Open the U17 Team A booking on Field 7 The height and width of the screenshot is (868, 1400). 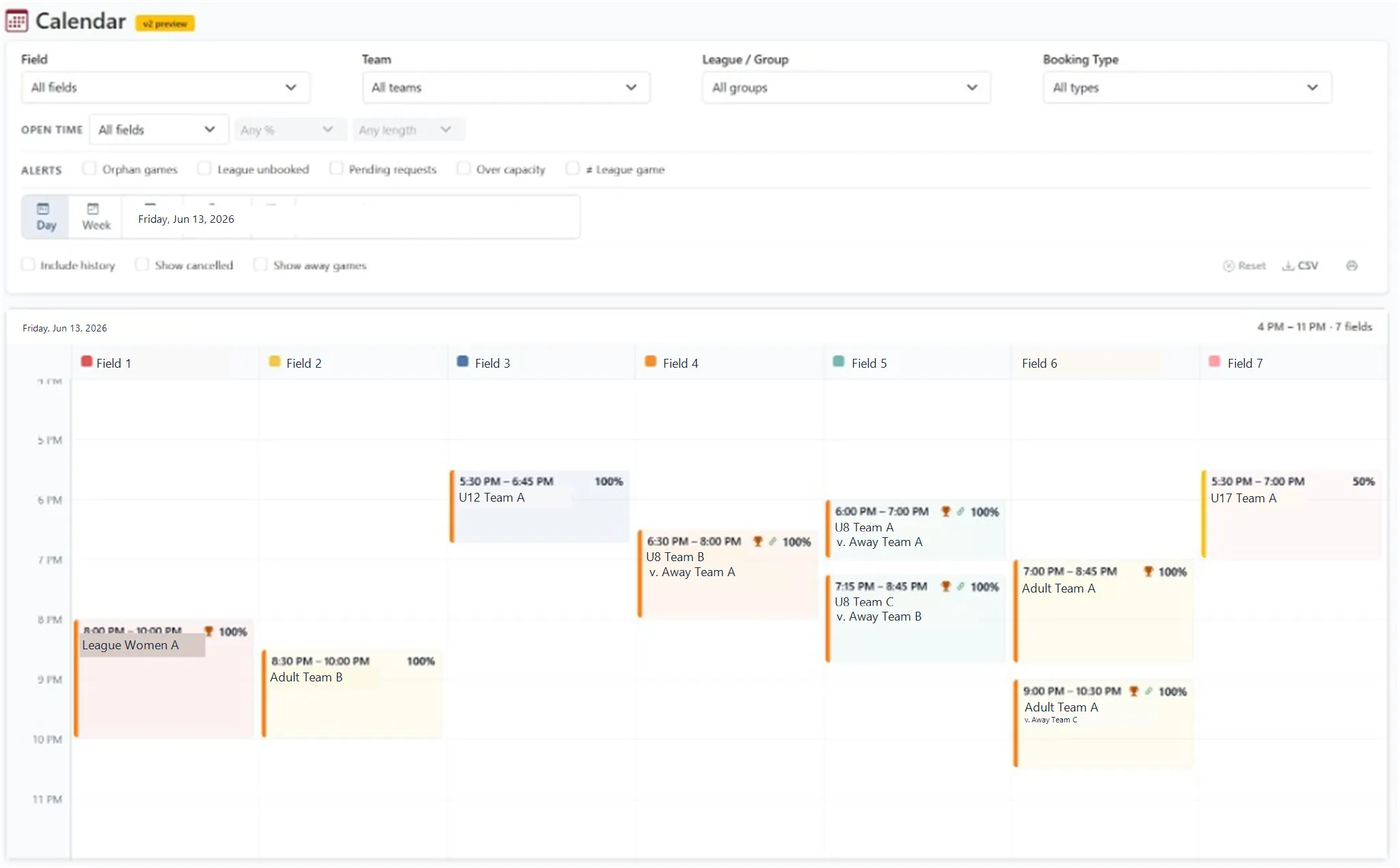tap(1292, 514)
